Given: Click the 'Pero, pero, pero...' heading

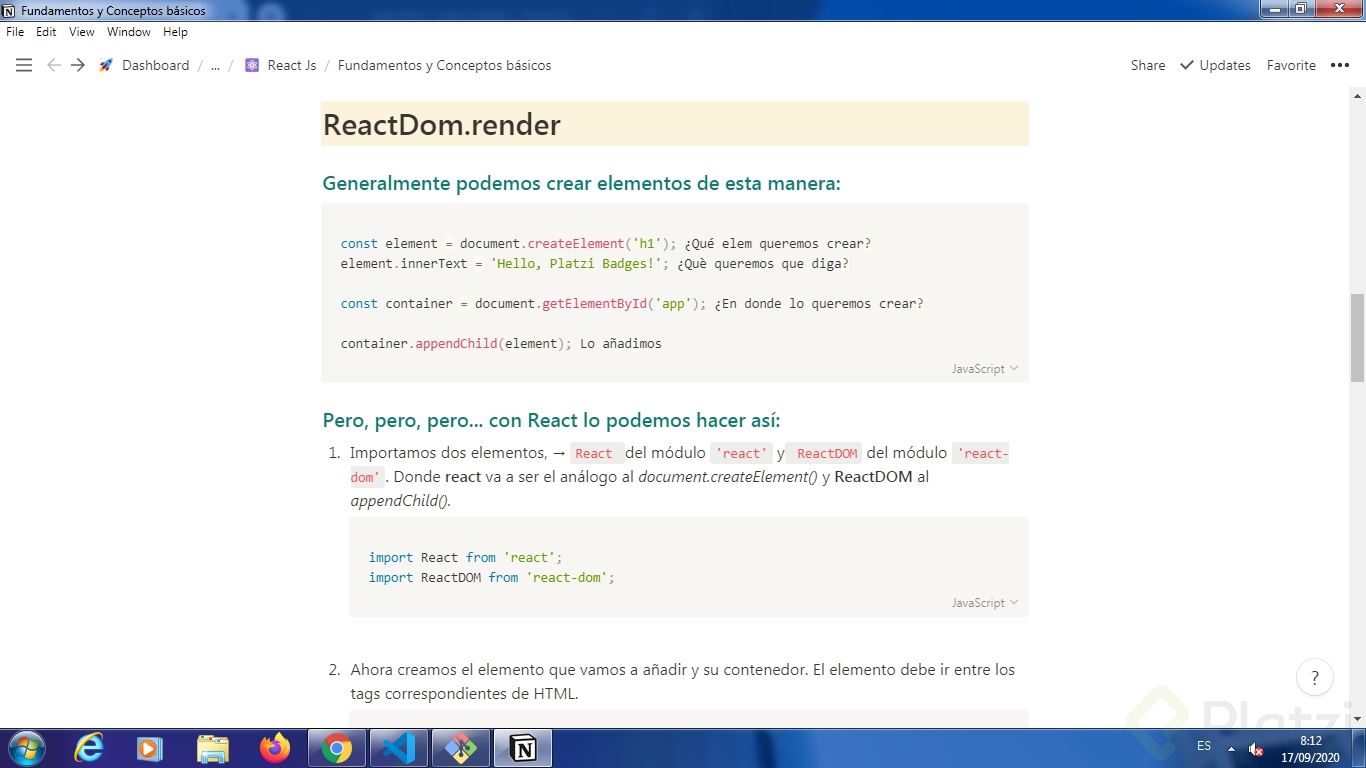Looking at the screenshot, I should (x=551, y=420).
